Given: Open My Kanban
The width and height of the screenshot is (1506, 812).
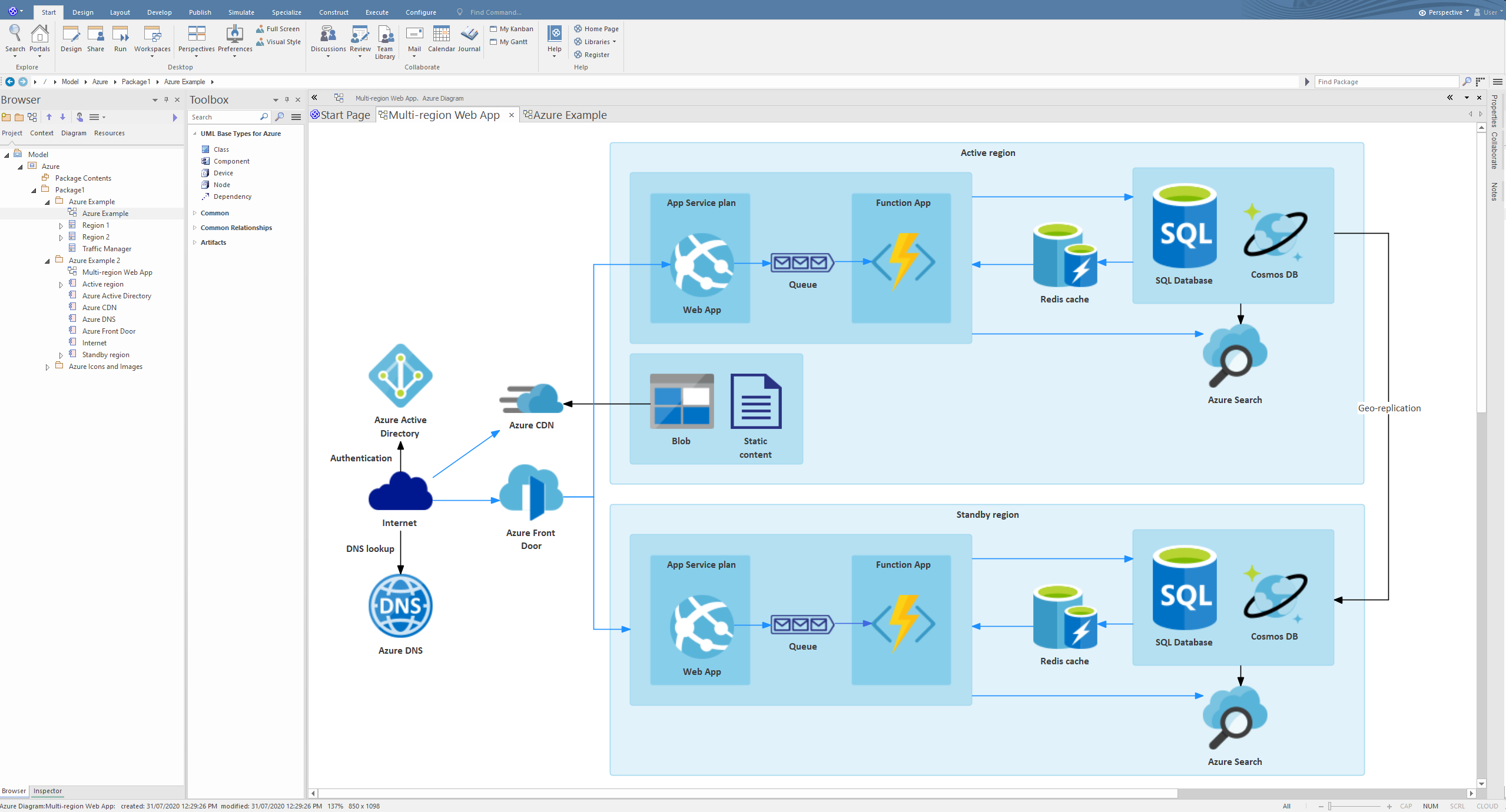Looking at the screenshot, I should coord(512,29).
